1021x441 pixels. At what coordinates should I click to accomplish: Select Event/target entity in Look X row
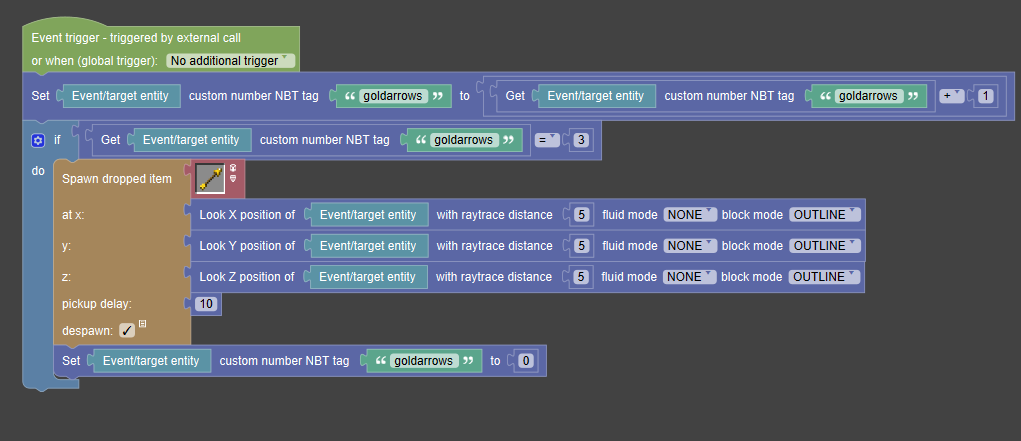[x=368, y=214]
